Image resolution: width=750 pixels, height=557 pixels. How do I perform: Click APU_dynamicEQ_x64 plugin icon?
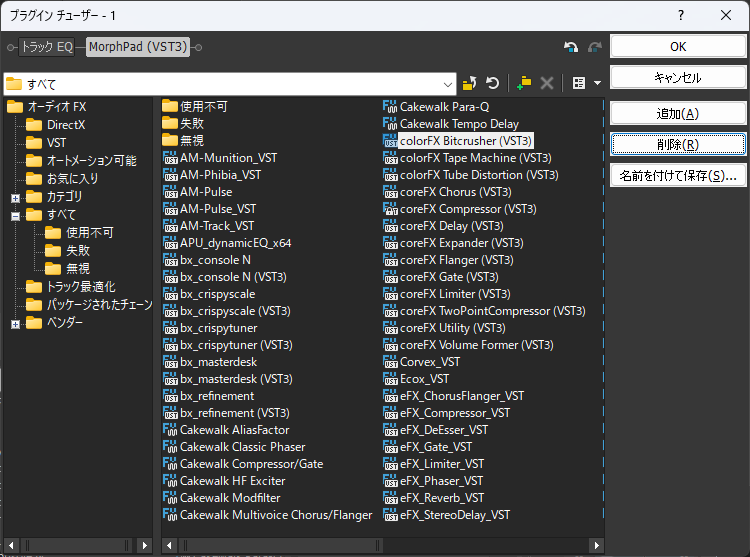pyautogui.click(x=170, y=243)
